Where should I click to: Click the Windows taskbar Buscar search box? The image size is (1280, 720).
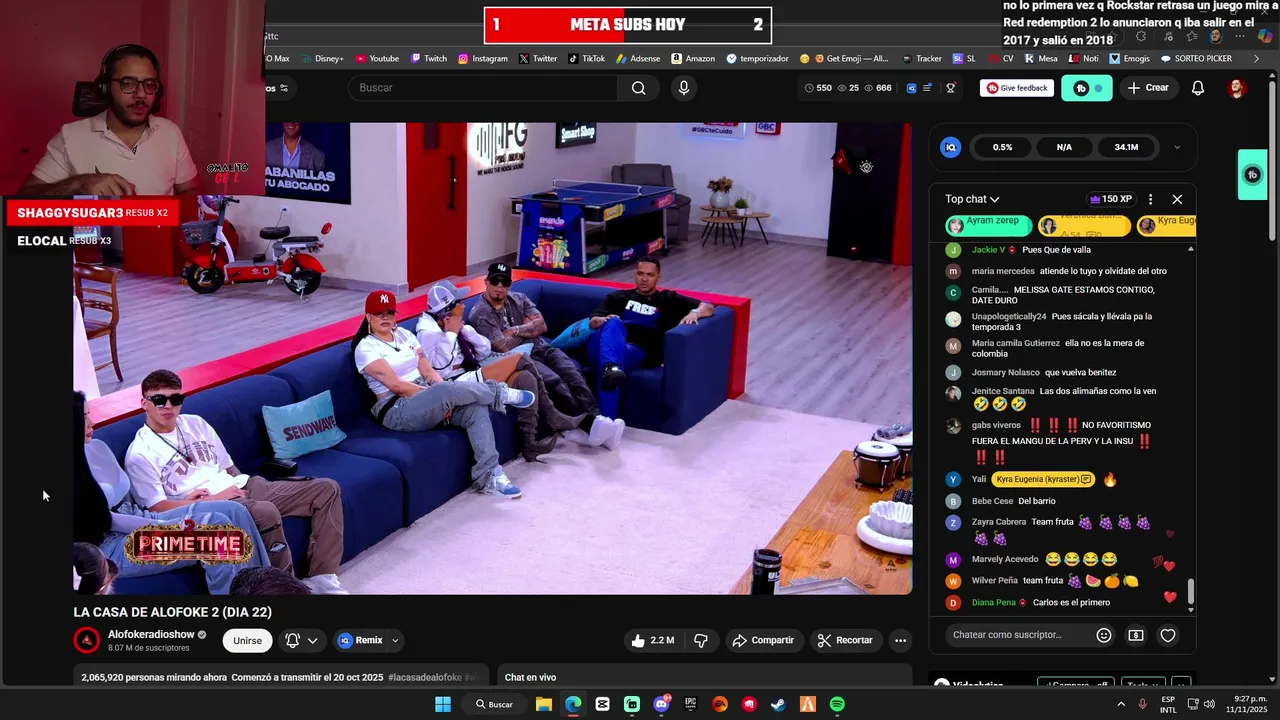(494, 704)
